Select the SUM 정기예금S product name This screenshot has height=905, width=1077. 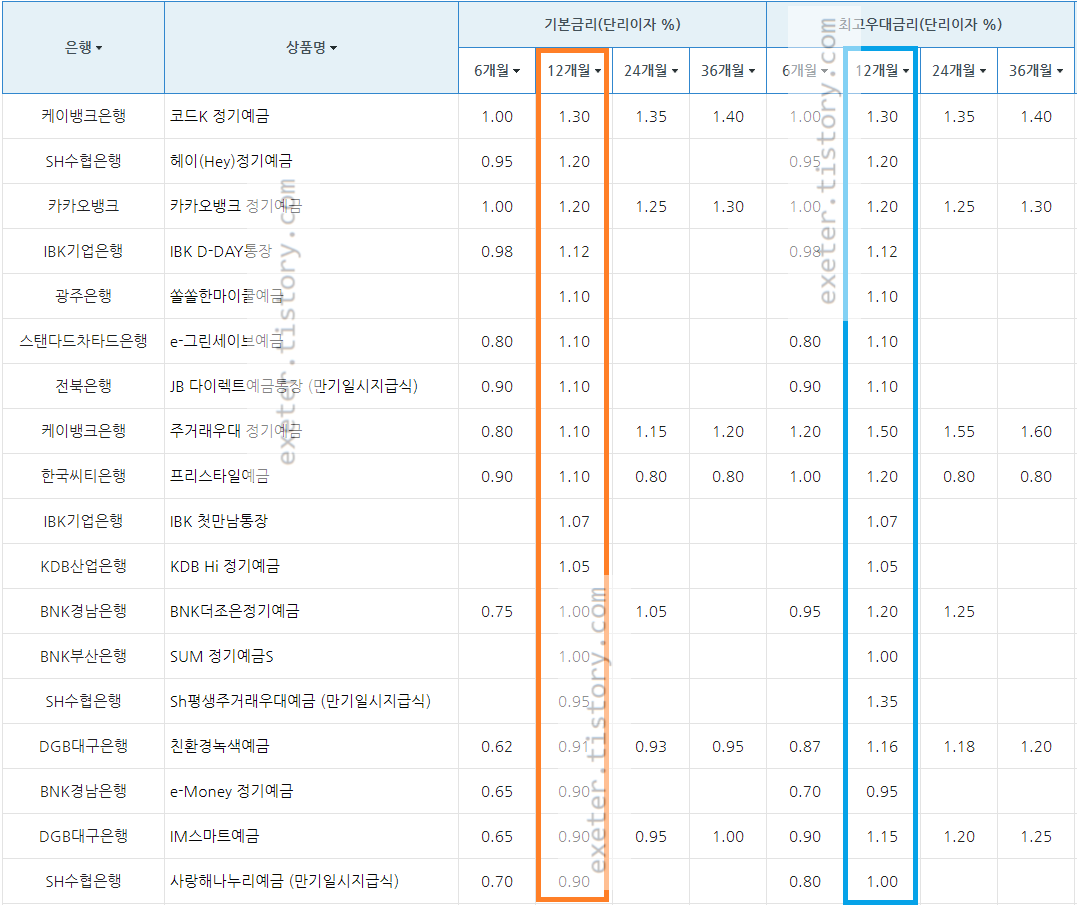coord(221,656)
